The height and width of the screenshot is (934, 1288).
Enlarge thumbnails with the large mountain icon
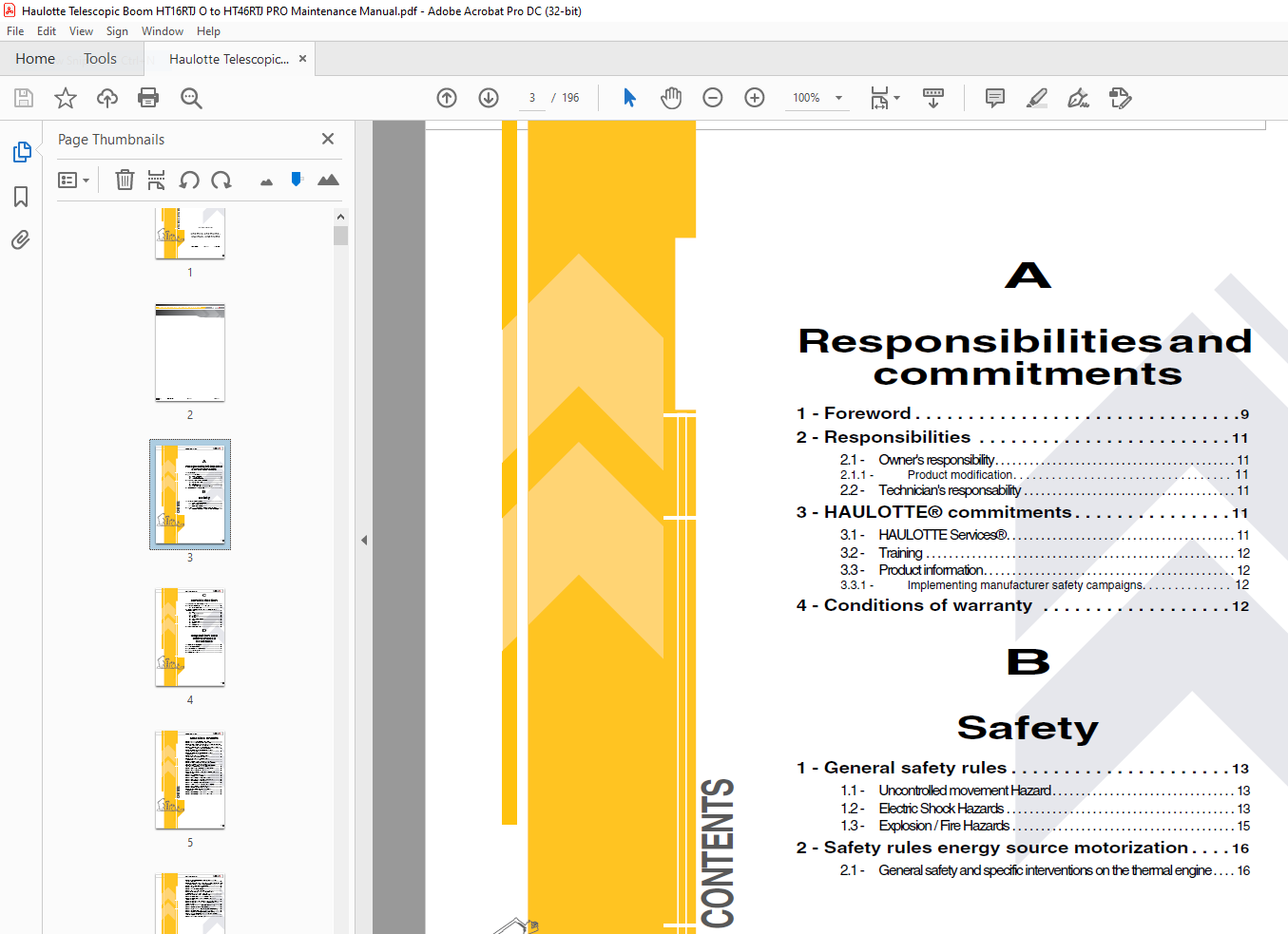(x=328, y=180)
